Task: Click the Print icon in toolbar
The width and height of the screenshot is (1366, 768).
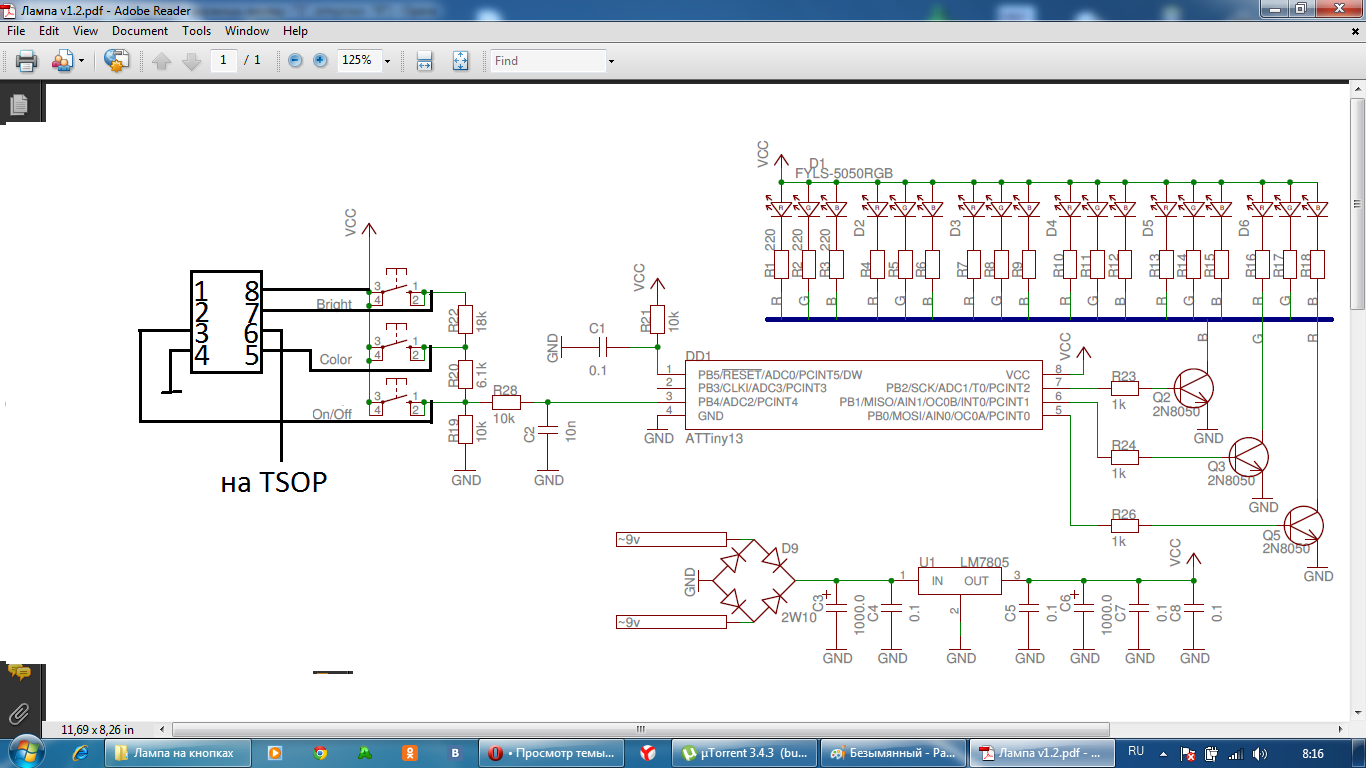Action: pos(27,61)
